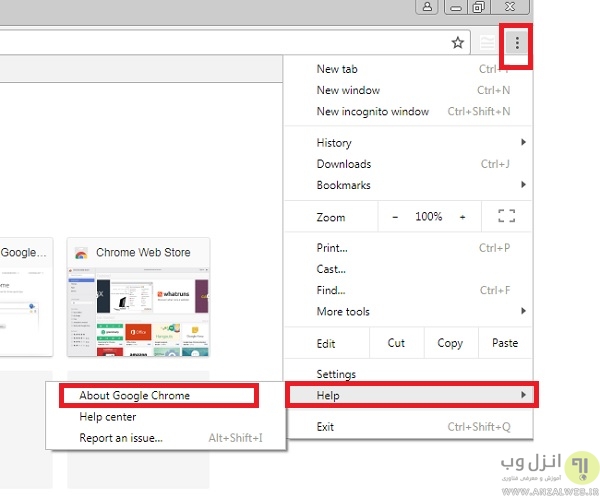Increase zoom with the plus button
The image size is (600, 498).
(x=462, y=217)
